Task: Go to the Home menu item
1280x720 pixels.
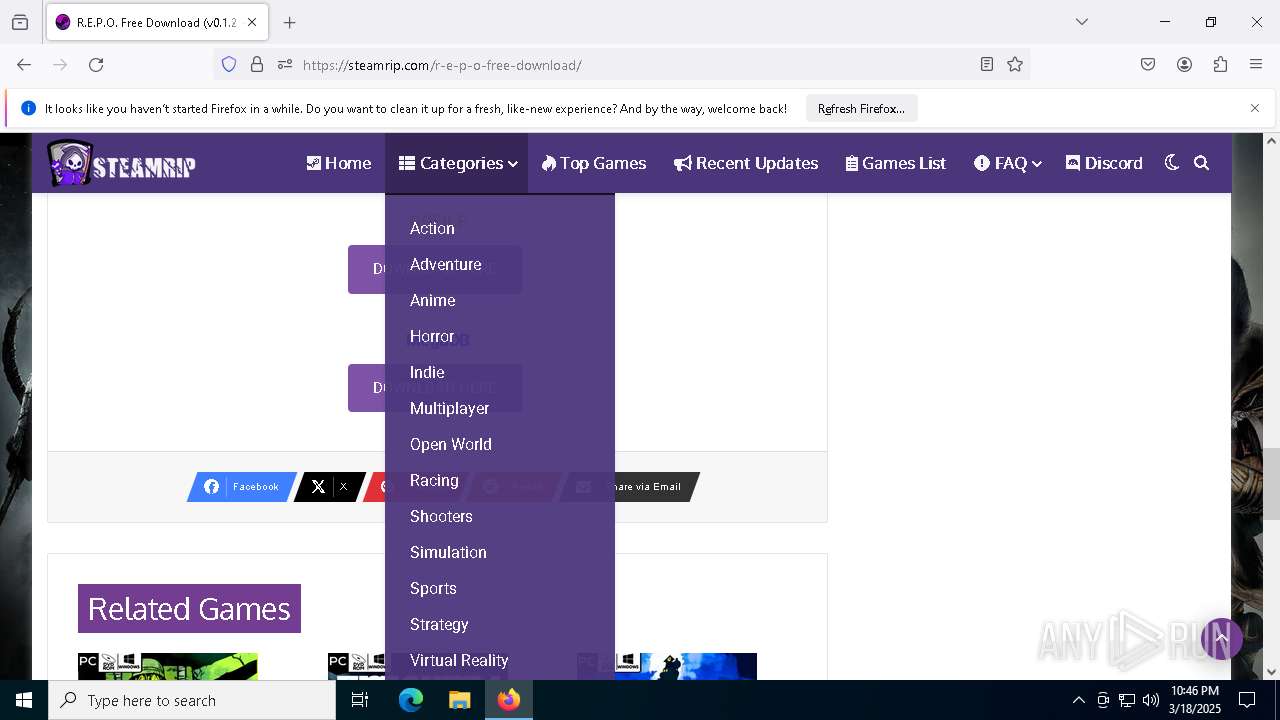Action: click(339, 163)
